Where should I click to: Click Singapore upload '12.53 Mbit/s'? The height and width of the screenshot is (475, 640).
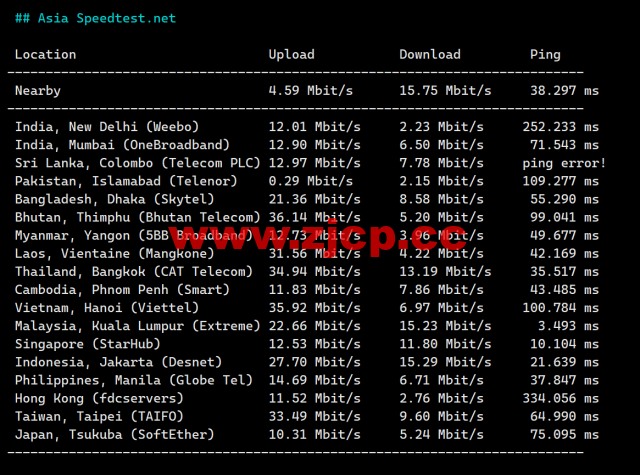(315, 344)
